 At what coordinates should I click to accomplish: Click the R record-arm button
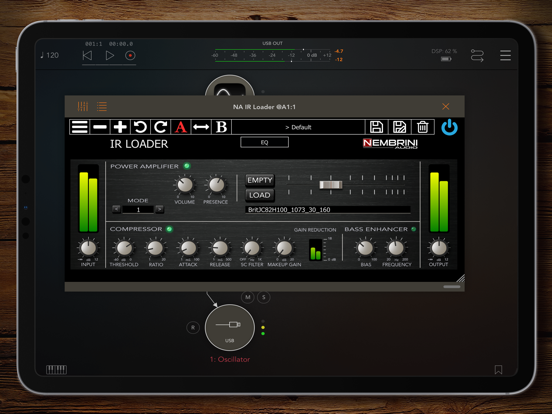pos(193,327)
